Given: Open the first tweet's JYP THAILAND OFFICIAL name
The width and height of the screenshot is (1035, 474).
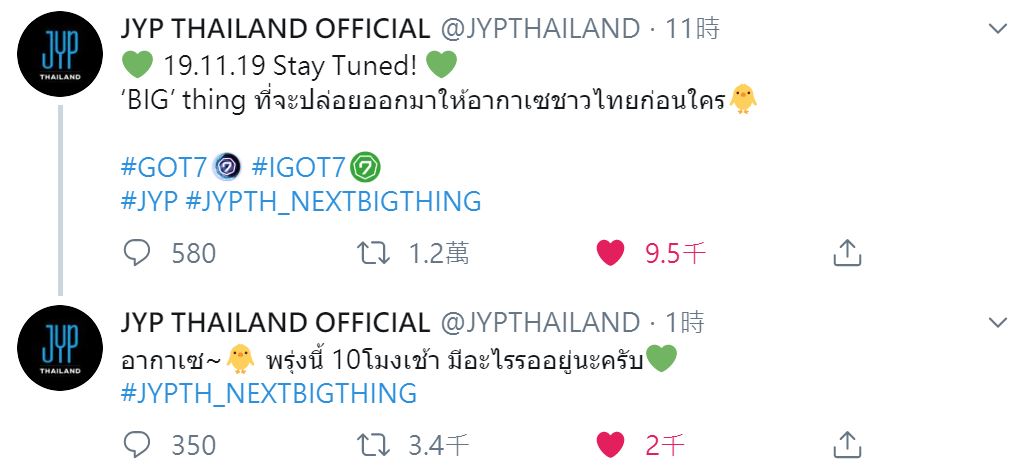Looking at the screenshot, I should click(x=275, y=28).
